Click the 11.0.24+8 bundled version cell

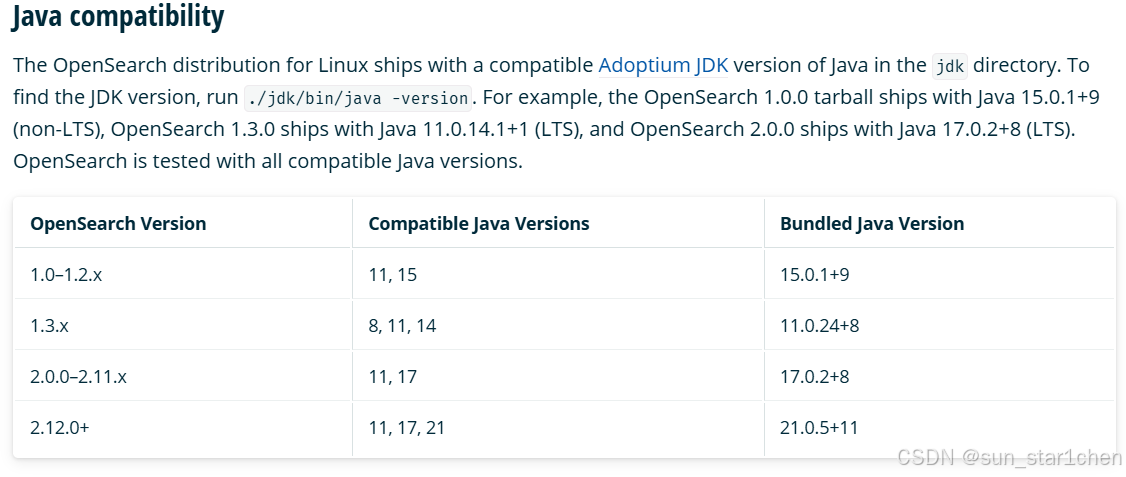coord(820,326)
